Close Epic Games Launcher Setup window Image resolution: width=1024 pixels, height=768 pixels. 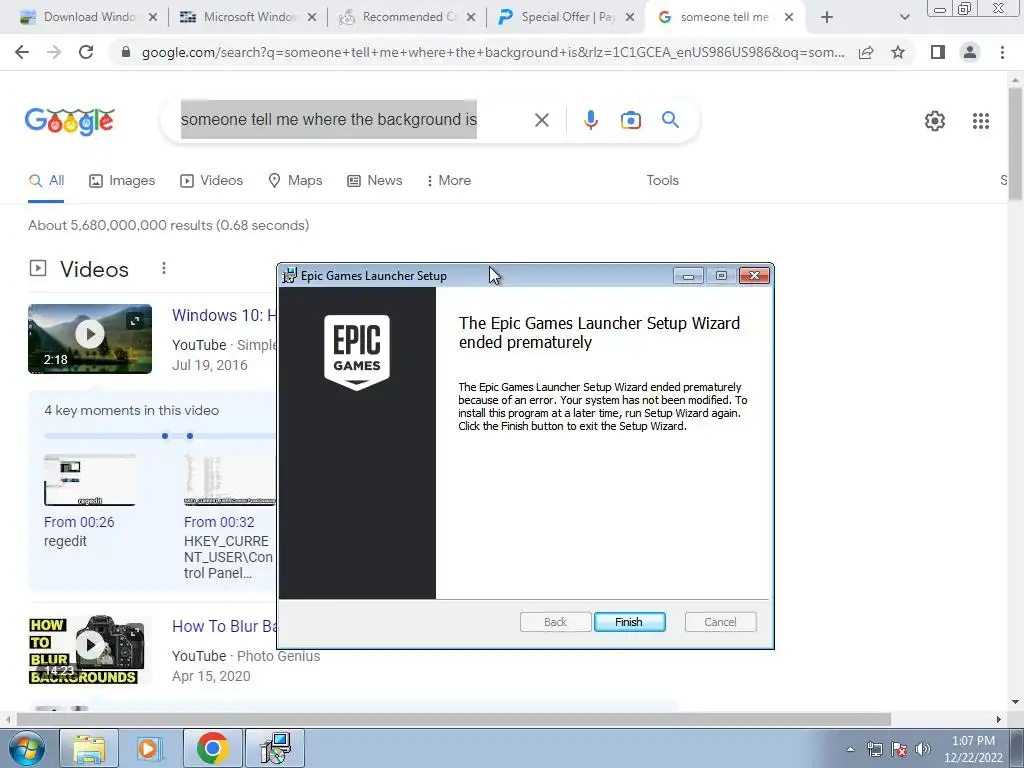[x=754, y=276]
